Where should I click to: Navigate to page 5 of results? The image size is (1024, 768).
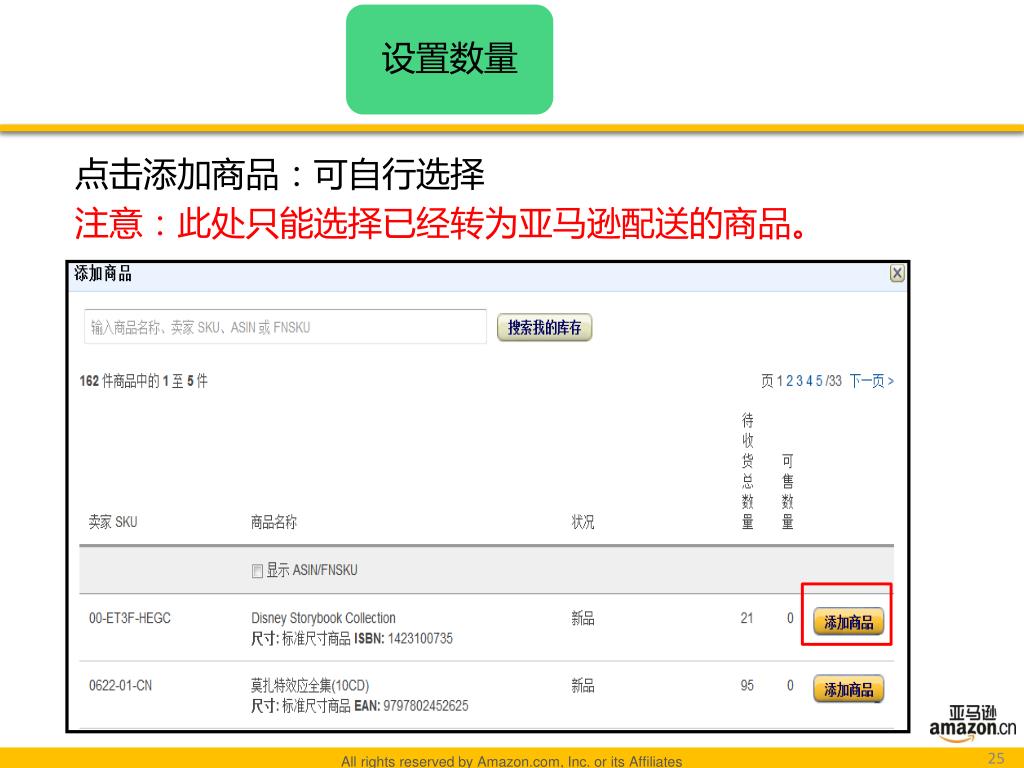819,381
